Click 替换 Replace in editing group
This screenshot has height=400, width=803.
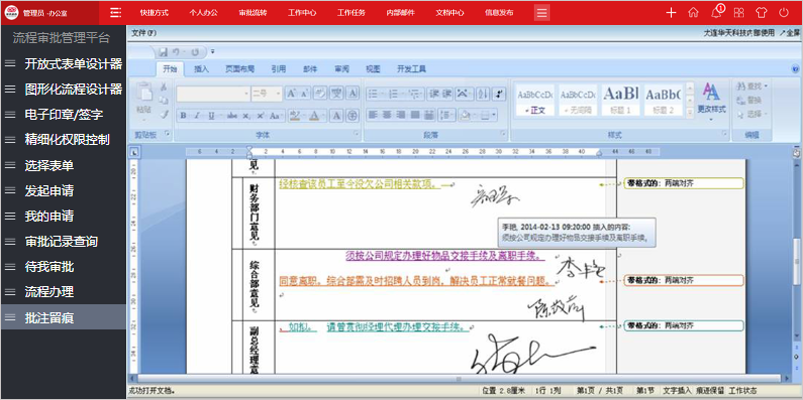(x=751, y=100)
